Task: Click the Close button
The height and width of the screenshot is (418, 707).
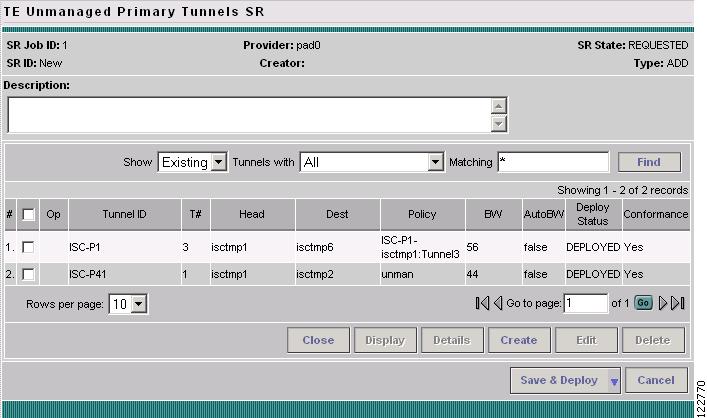Action: [318, 340]
